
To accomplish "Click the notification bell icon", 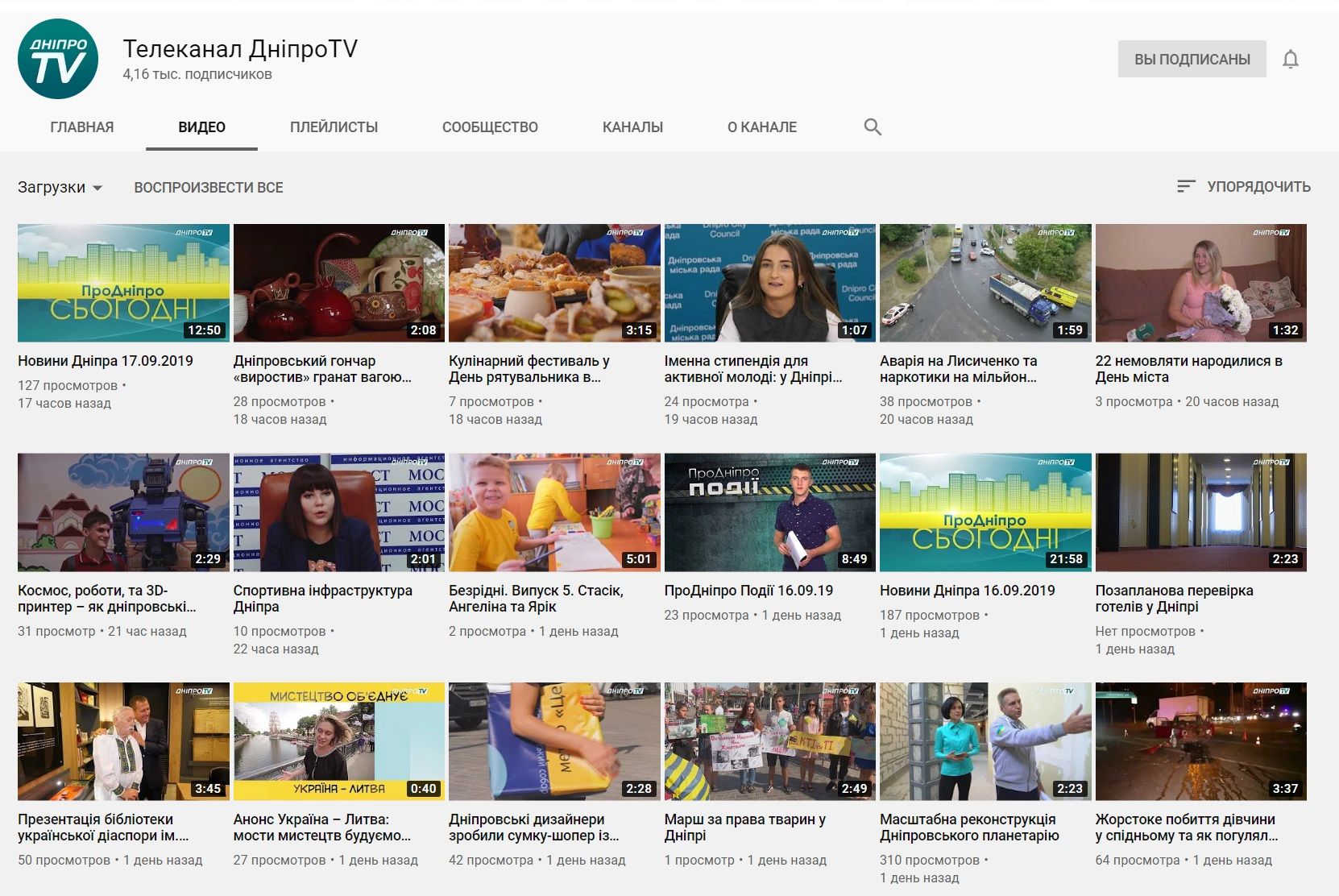I will [x=1291, y=60].
